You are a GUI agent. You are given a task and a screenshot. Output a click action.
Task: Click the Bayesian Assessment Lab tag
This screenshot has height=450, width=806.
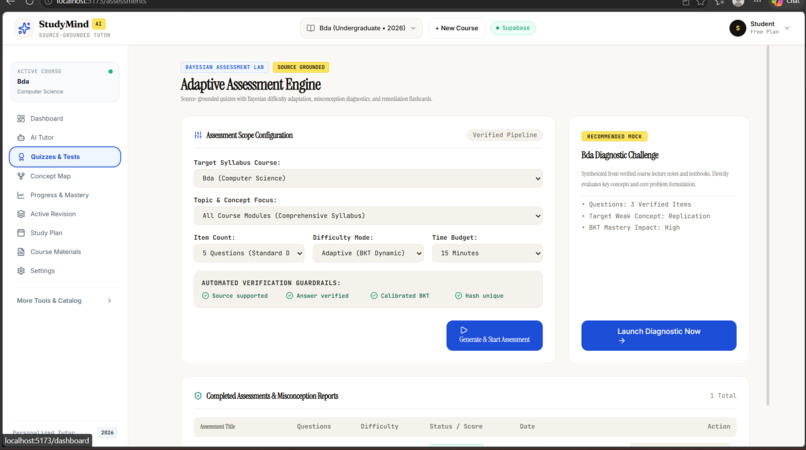[x=225, y=67]
